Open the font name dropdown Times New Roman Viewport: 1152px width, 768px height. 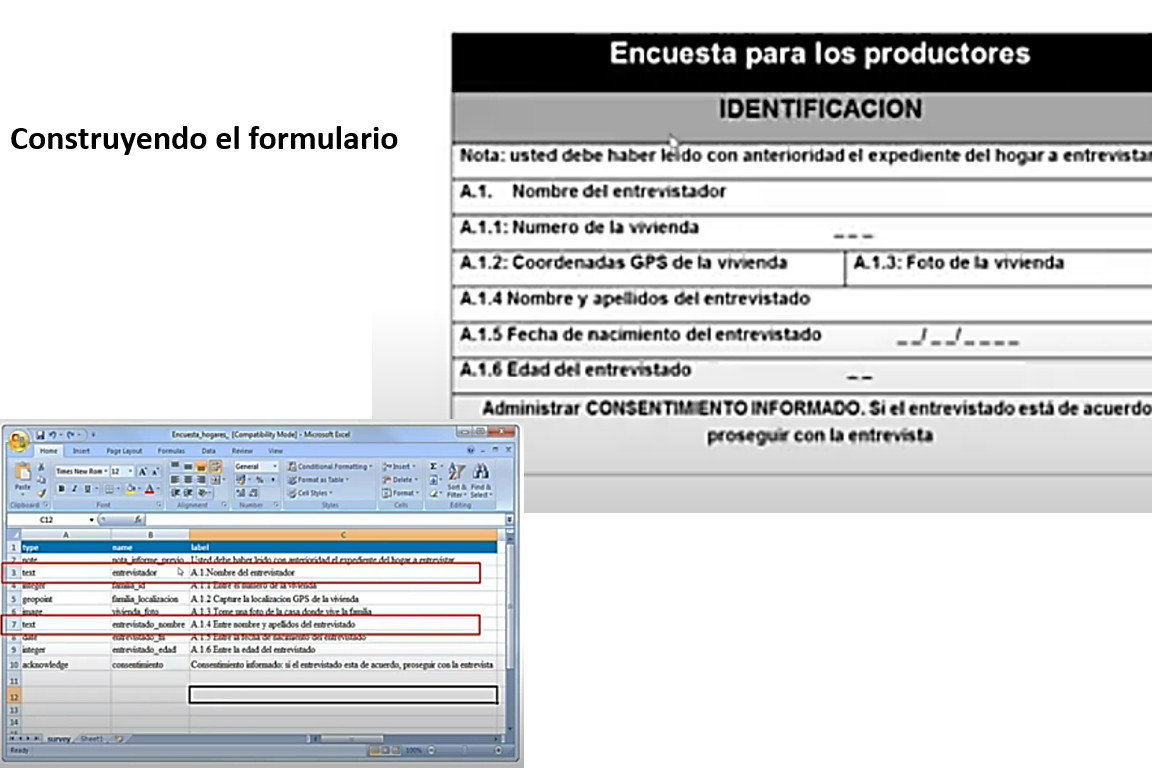(80, 470)
